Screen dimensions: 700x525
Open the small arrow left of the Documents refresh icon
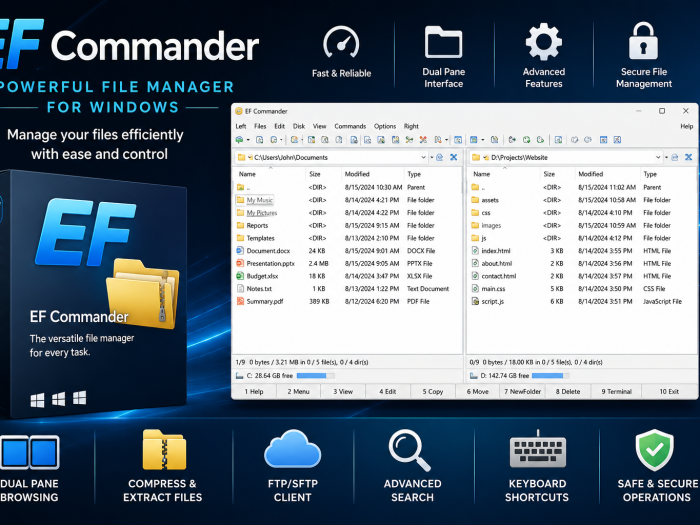pos(432,157)
